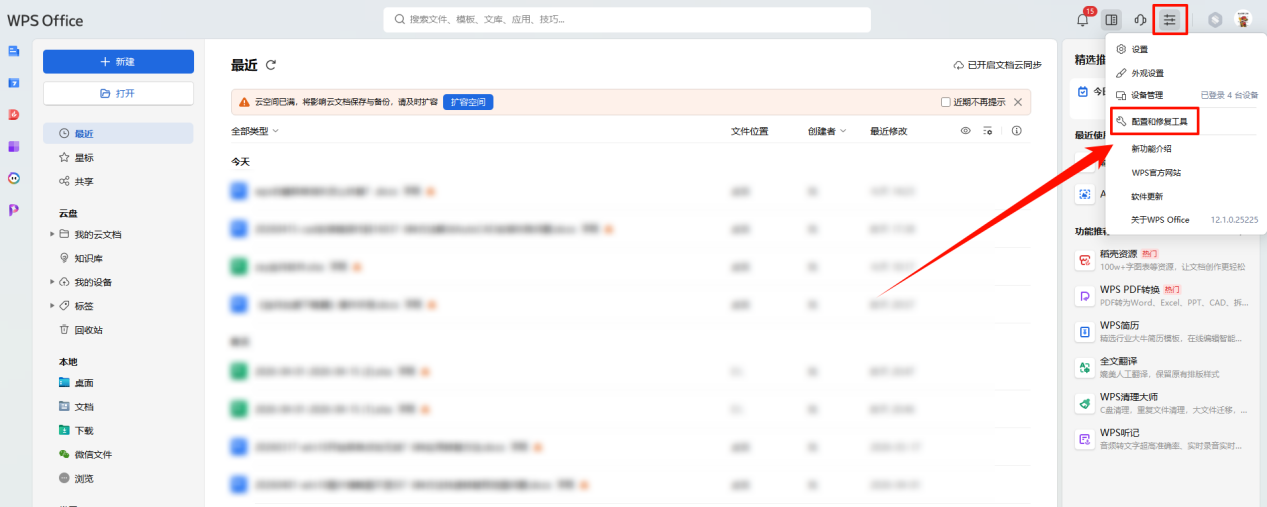This screenshot has height=507, width=1267.
Task: Expand the 标签 tree node
Action: (x=52, y=306)
